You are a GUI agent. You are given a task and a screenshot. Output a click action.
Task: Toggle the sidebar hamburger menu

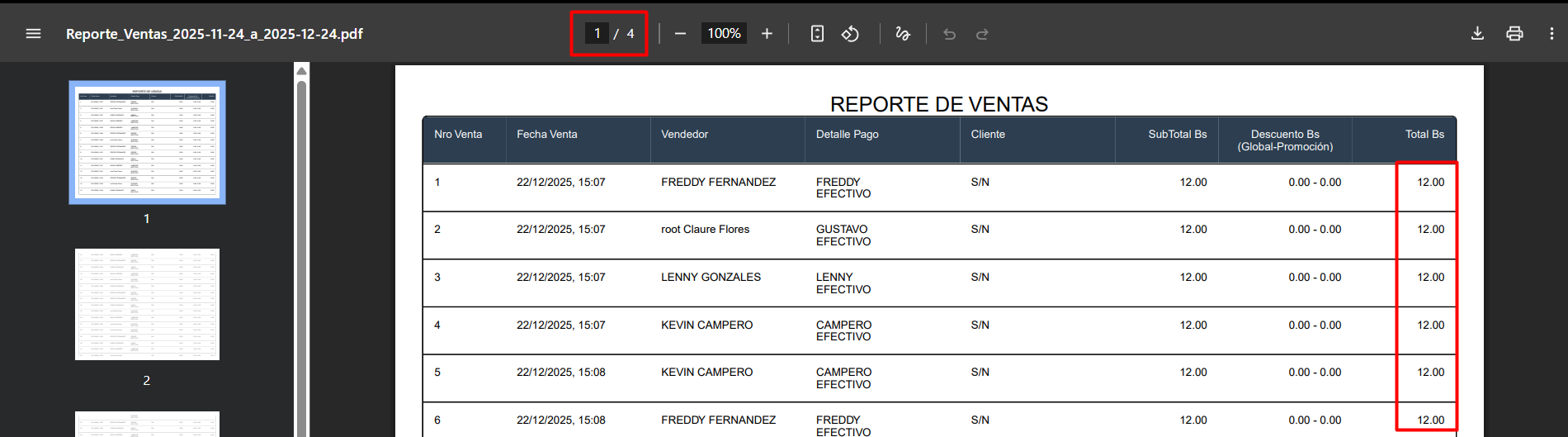[33, 34]
